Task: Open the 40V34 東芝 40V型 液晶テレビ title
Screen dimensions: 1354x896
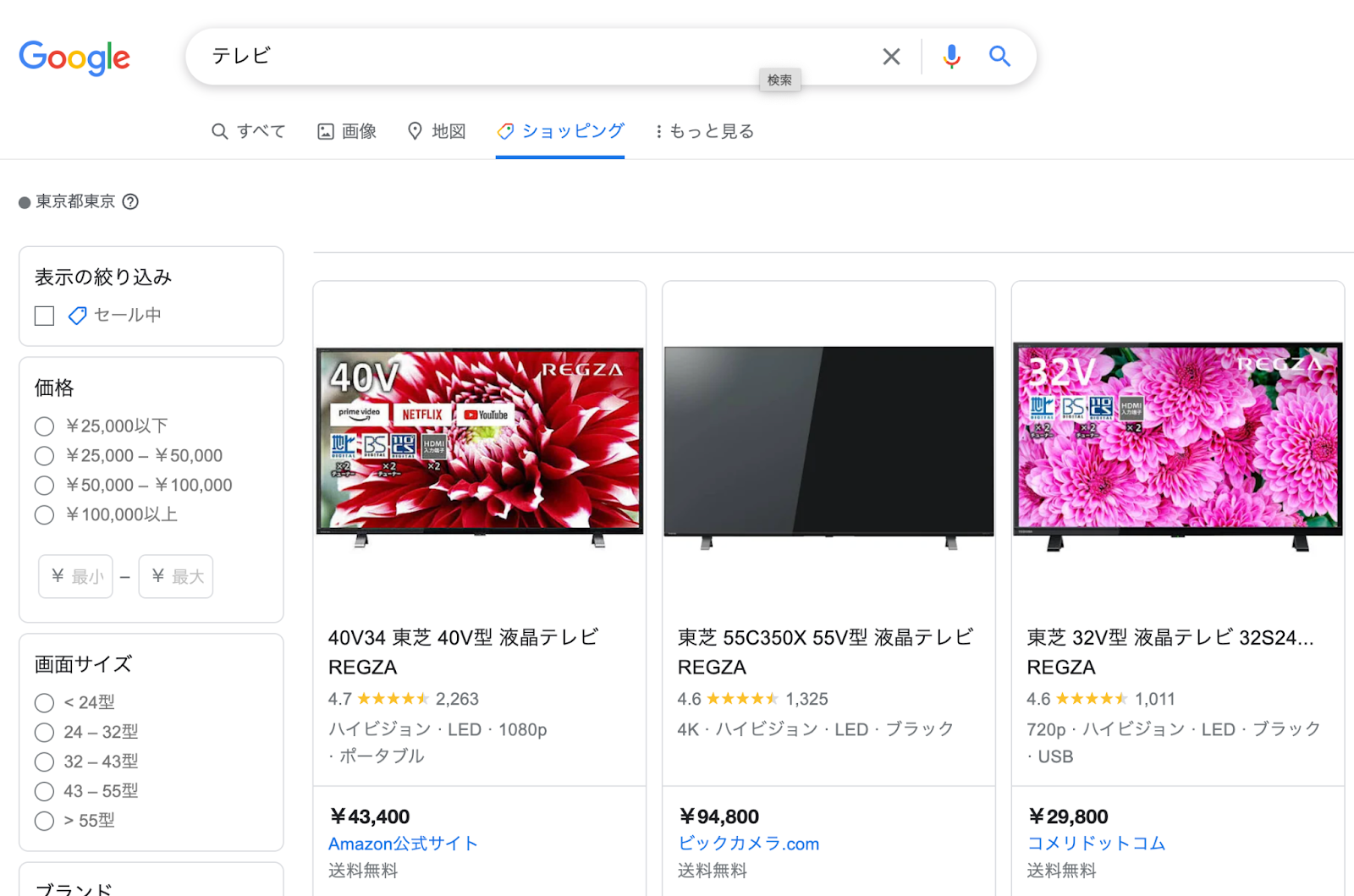Action: [x=464, y=652]
